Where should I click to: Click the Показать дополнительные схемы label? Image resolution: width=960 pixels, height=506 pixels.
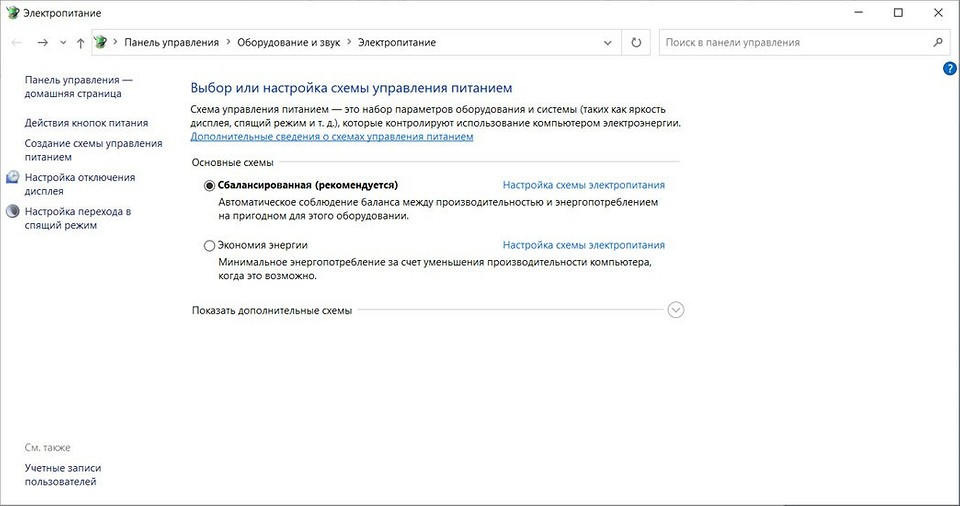click(272, 311)
